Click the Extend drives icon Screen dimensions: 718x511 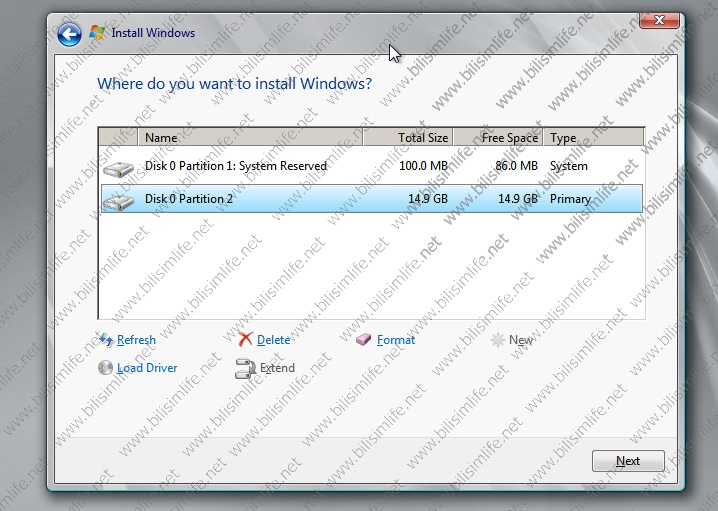click(x=245, y=369)
